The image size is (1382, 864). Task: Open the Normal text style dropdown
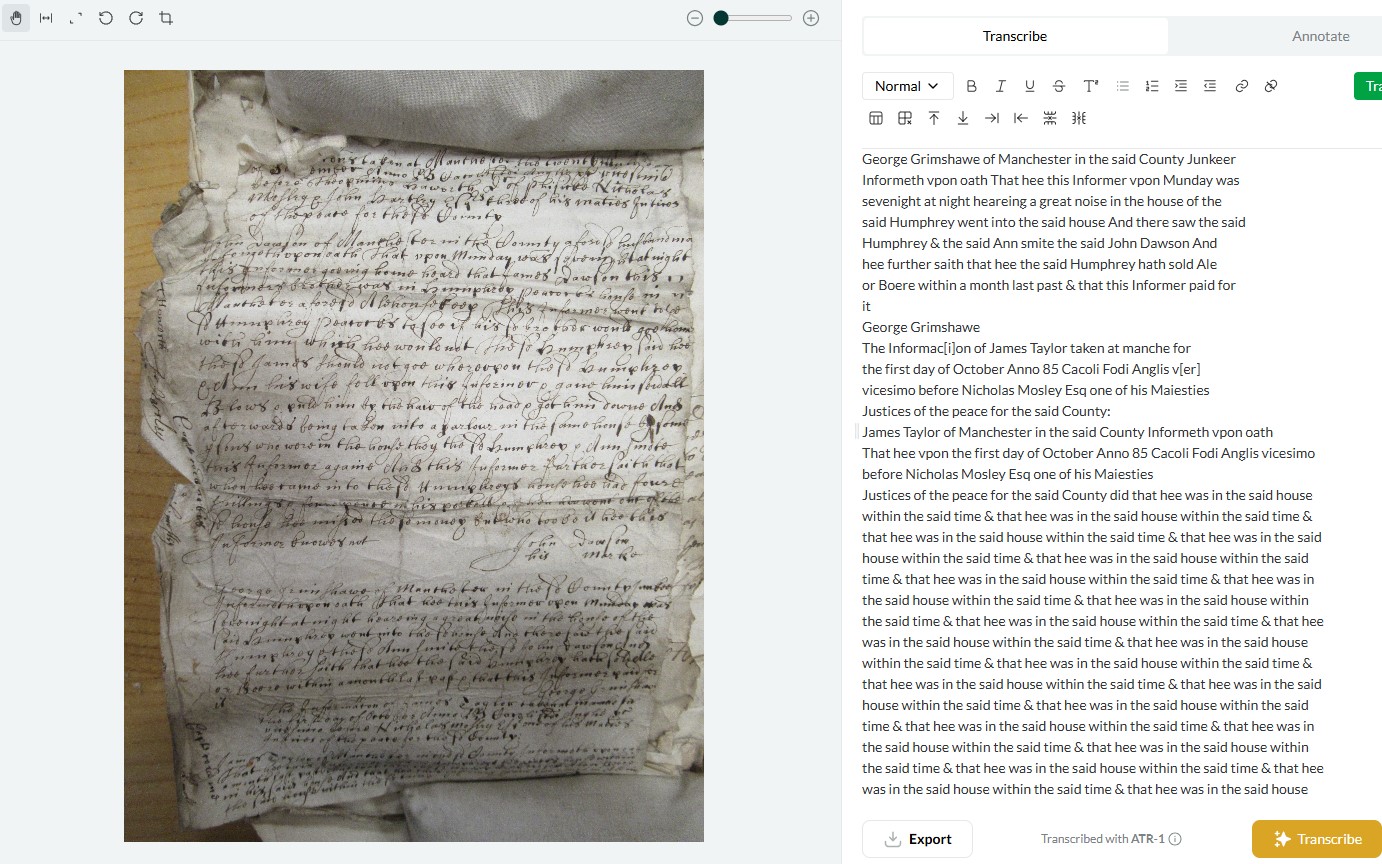coord(907,86)
